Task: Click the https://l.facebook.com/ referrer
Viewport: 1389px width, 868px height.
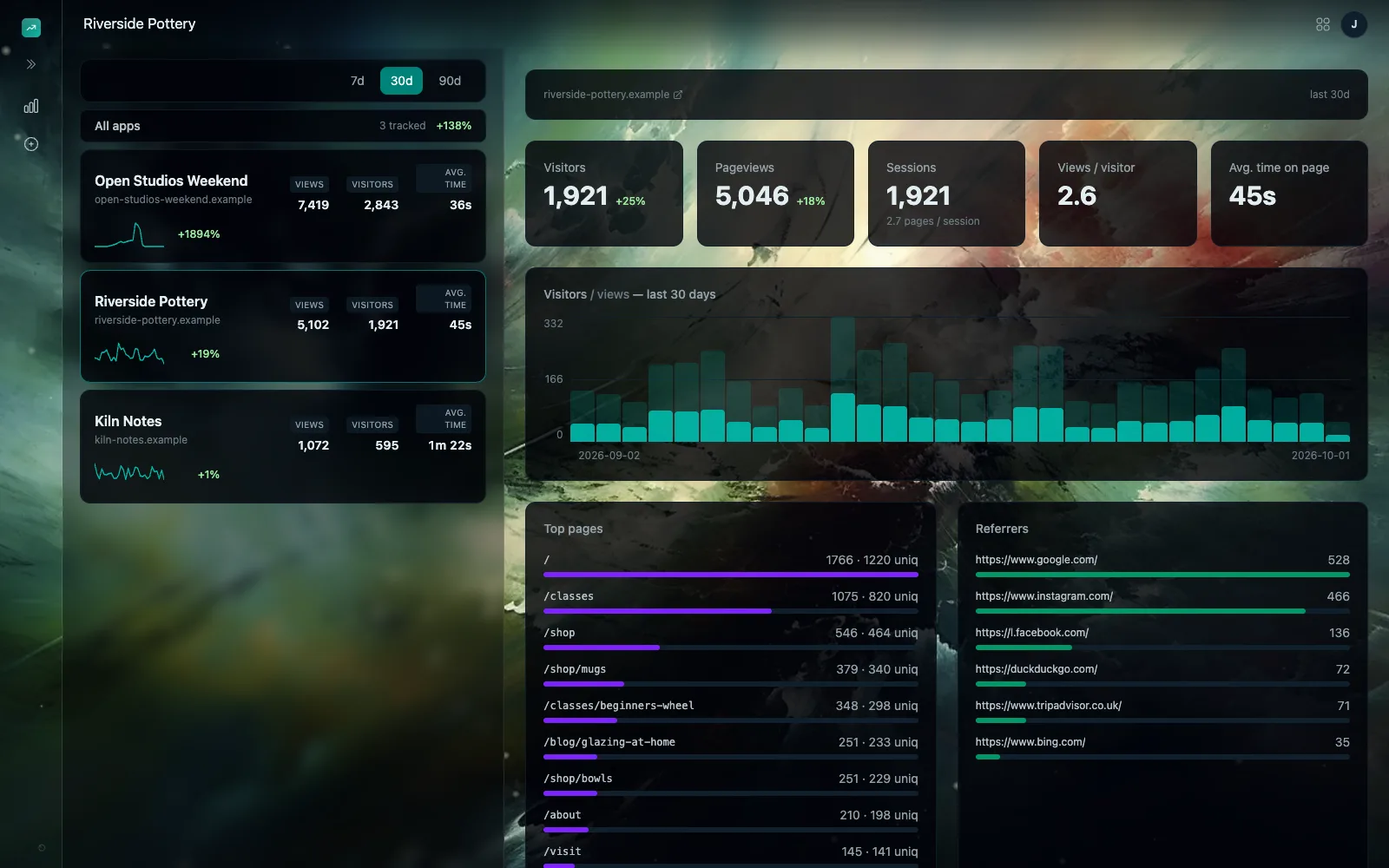Action: 1162,638
